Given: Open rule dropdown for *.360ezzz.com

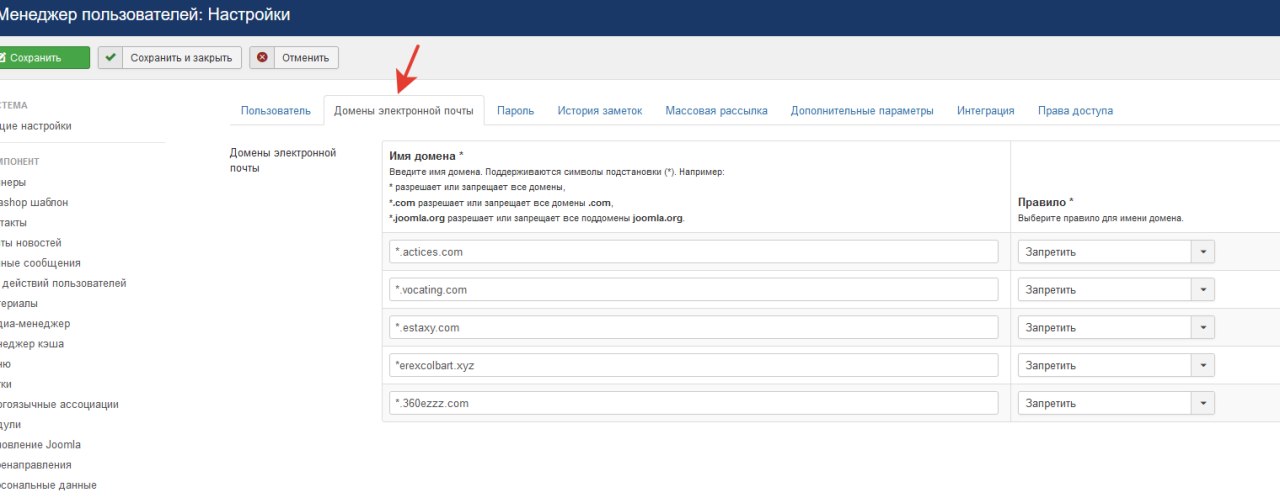Looking at the screenshot, I should coord(1116,403).
